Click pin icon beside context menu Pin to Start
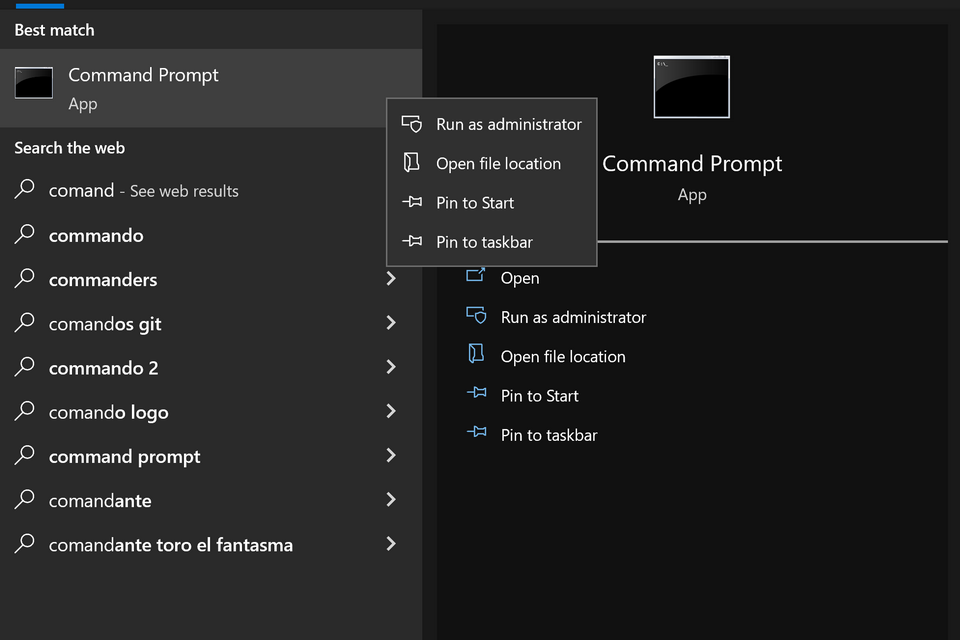The height and width of the screenshot is (640, 960). 411,202
